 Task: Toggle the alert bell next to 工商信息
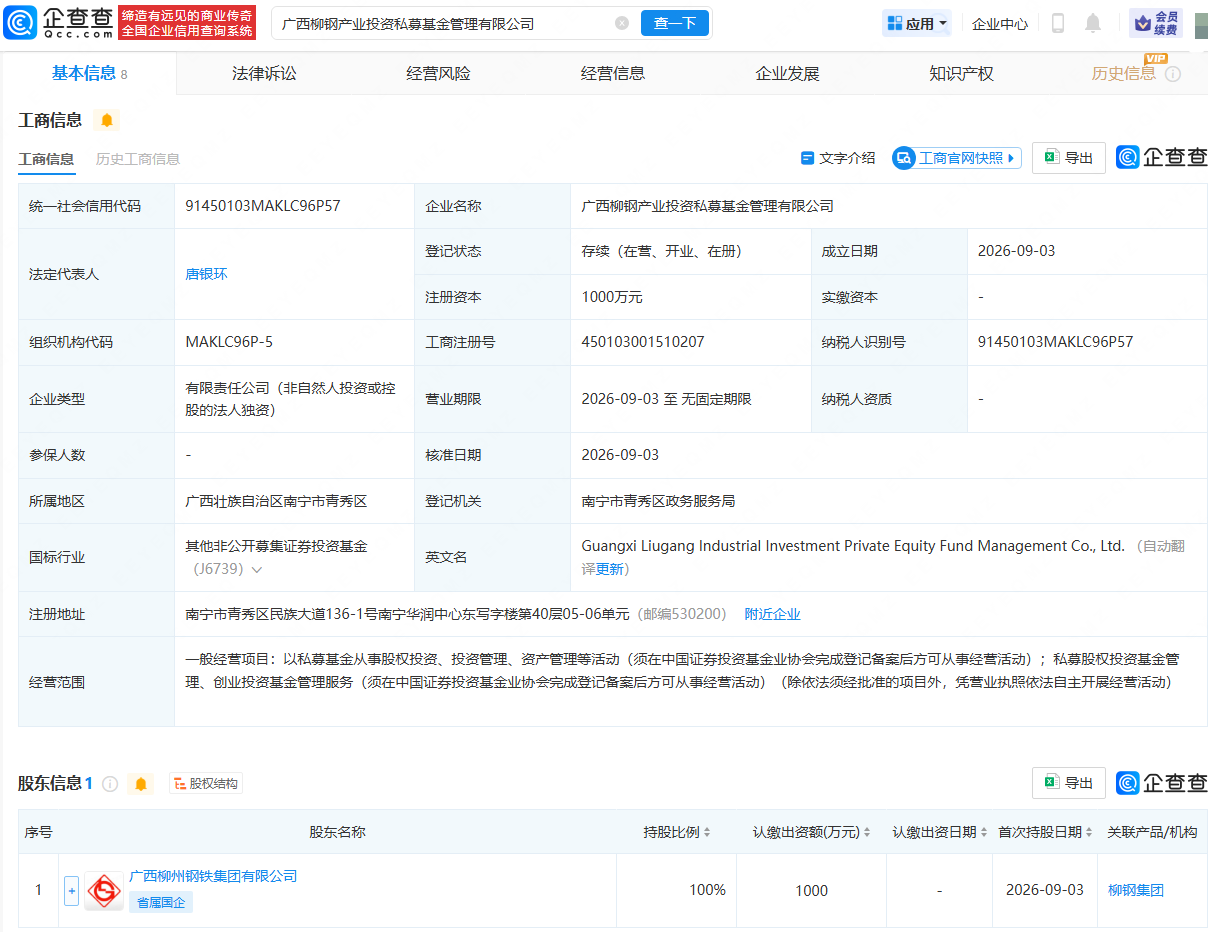[107, 121]
